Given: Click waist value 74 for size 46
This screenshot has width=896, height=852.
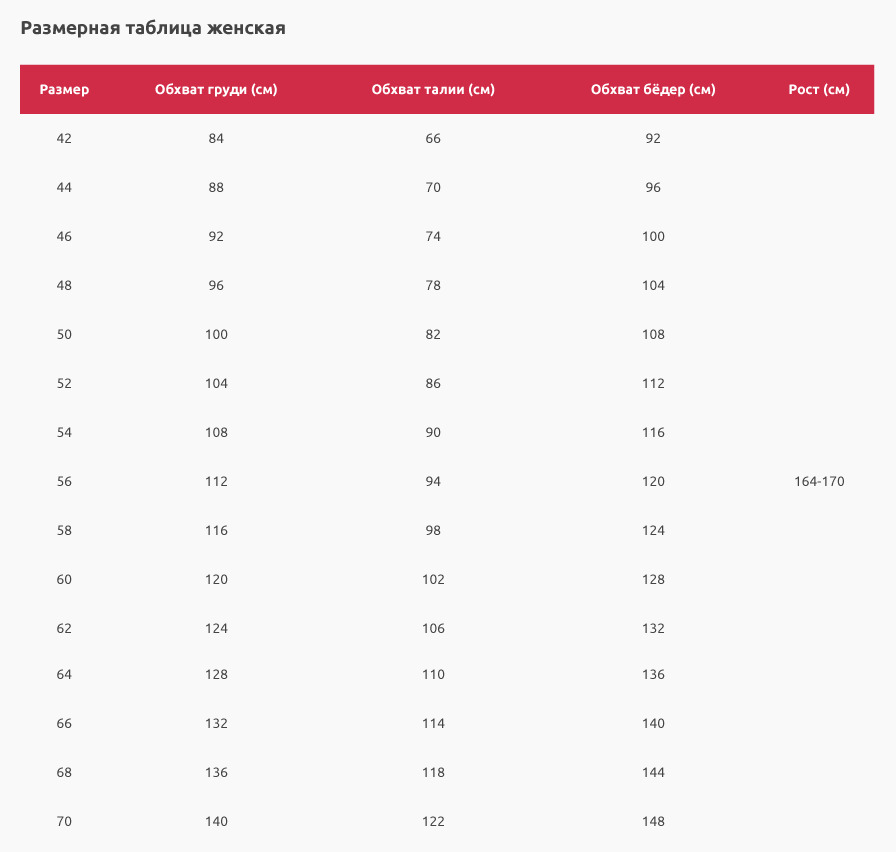Looking at the screenshot, I should click(433, 237).
